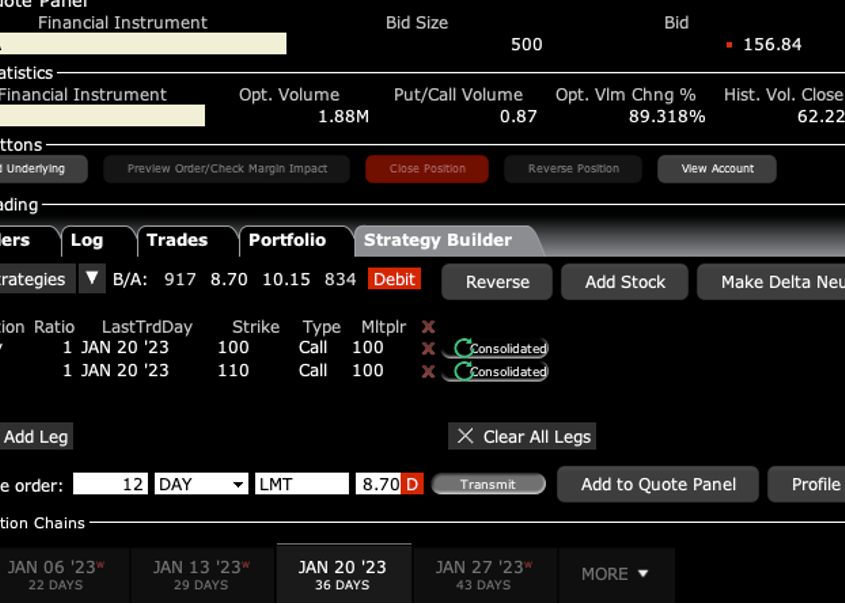Click Add to Quote Panel button

[658, 484]
